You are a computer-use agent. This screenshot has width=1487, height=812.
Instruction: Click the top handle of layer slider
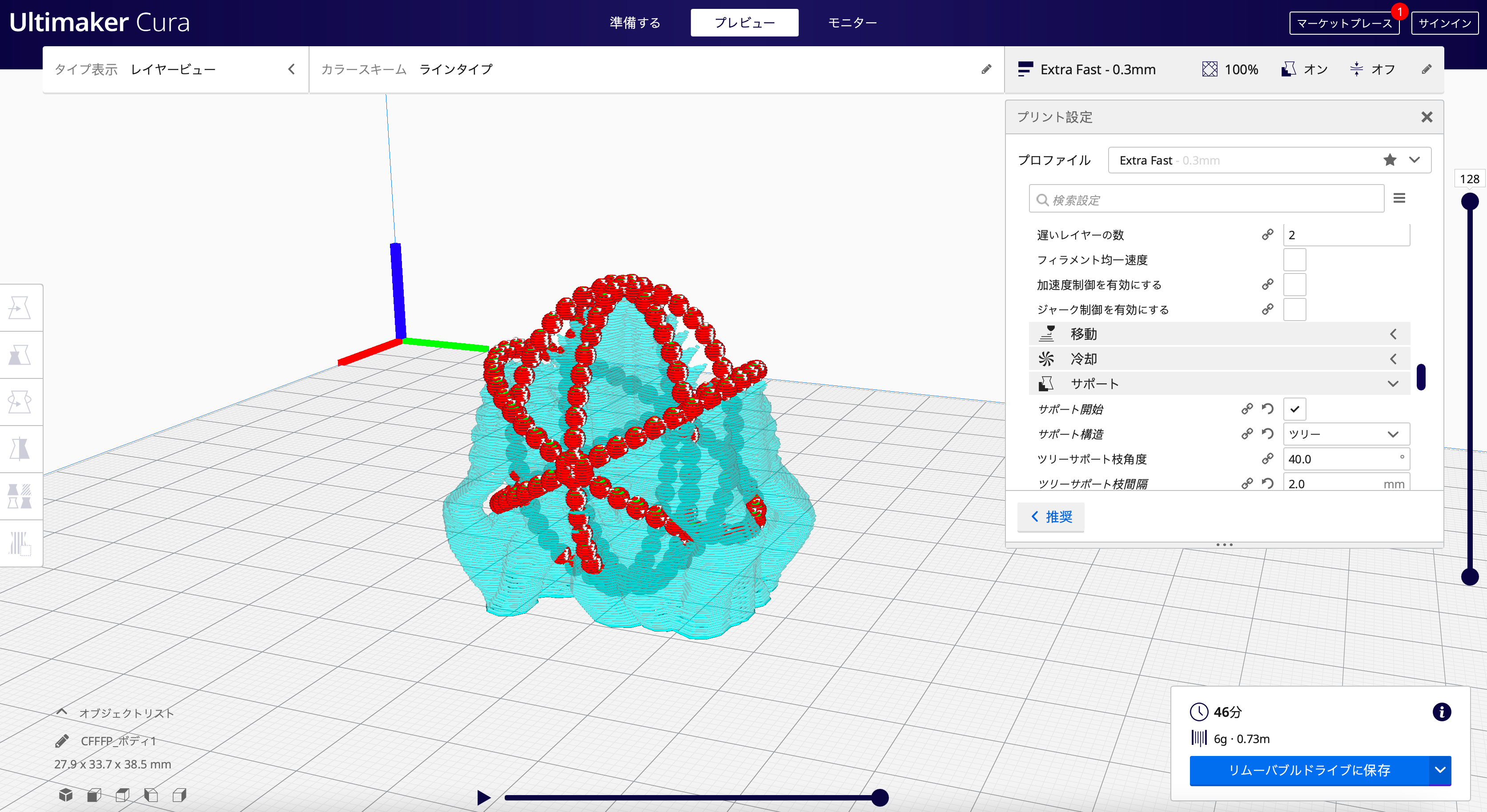[x=1469, y=201]
